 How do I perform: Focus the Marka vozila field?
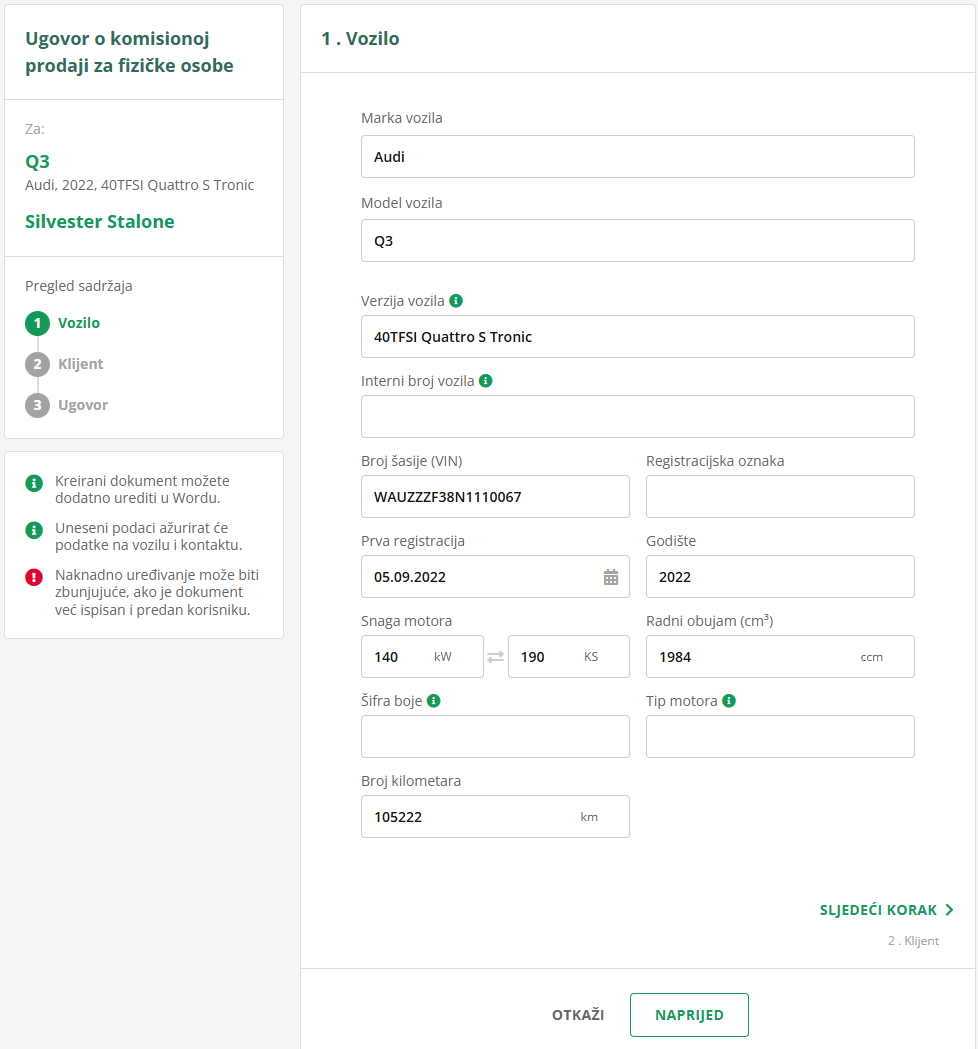pyautogui.click(x=637, y=157)
